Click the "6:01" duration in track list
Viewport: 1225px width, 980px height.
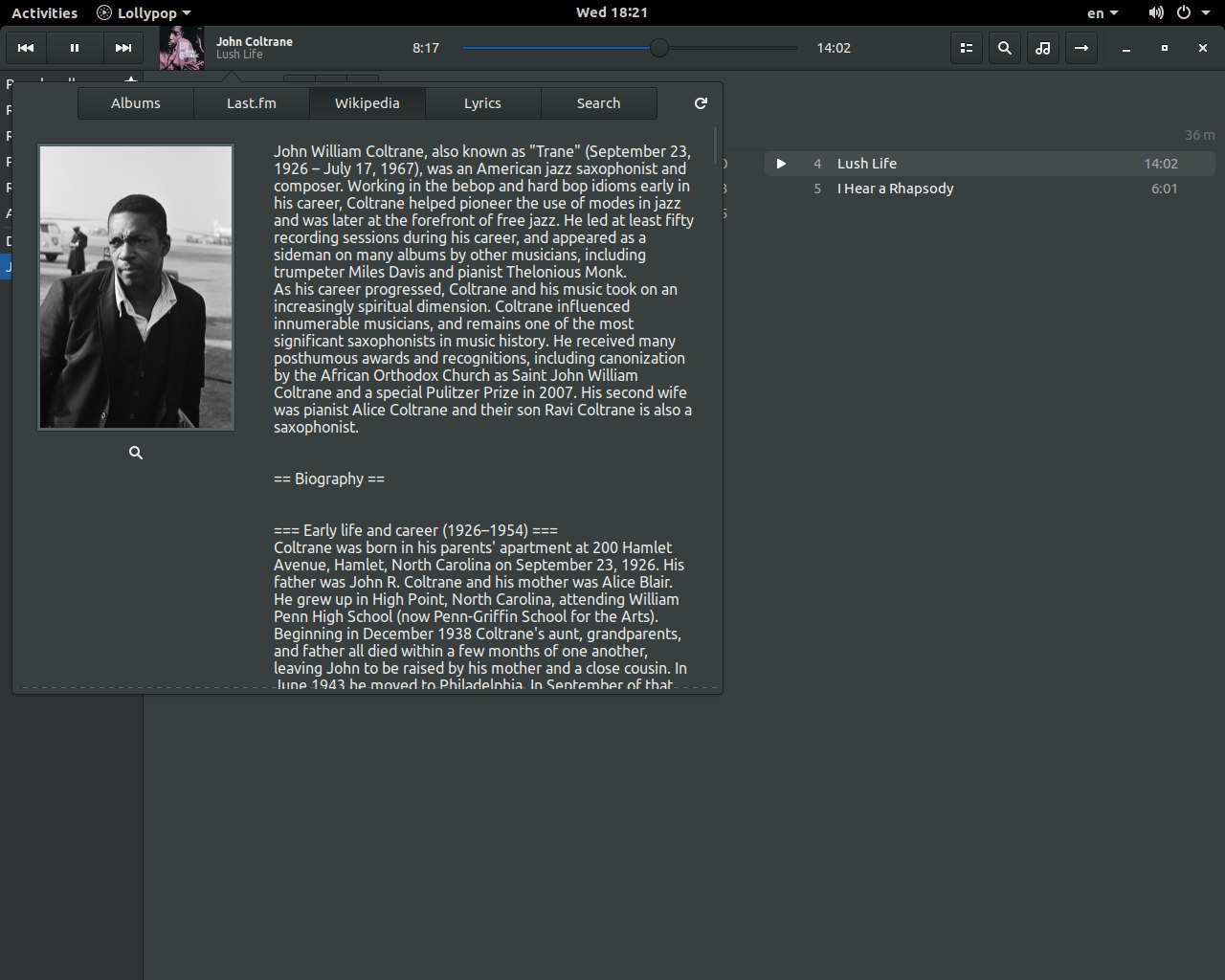point(1164,189)
